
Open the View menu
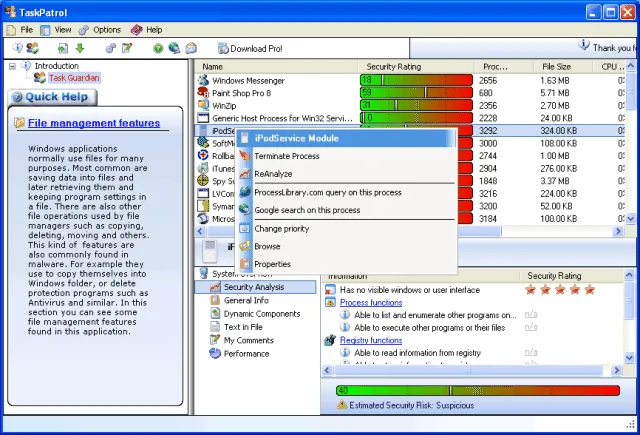[63, 30]
